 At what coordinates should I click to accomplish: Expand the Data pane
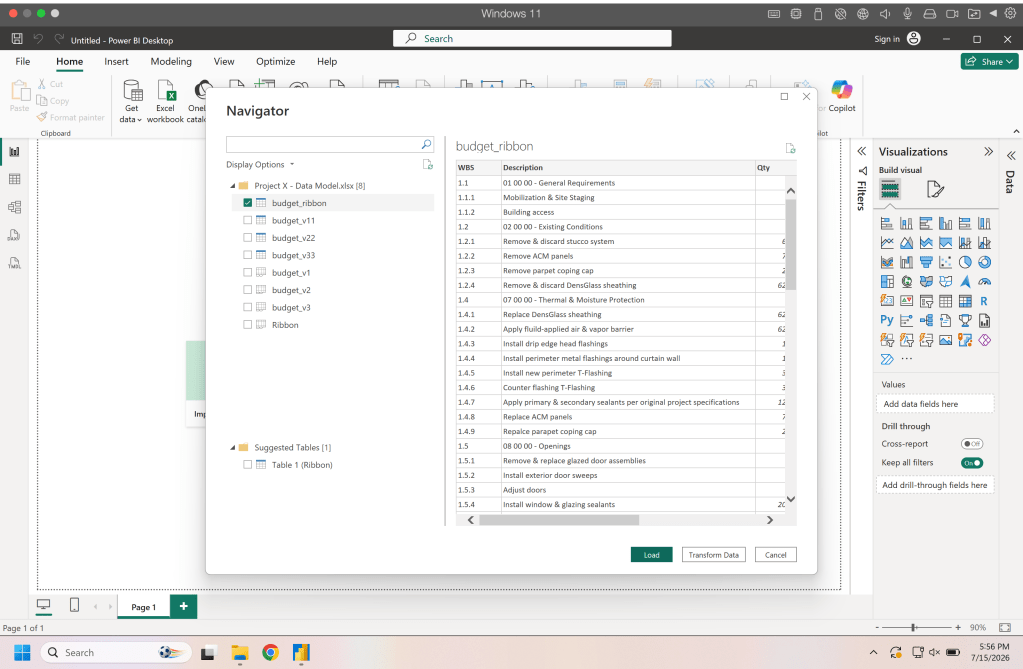[1011, 155]
